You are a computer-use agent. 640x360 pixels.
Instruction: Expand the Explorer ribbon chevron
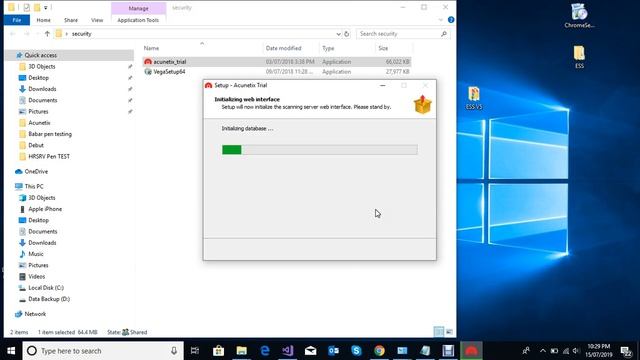point(440,20)
